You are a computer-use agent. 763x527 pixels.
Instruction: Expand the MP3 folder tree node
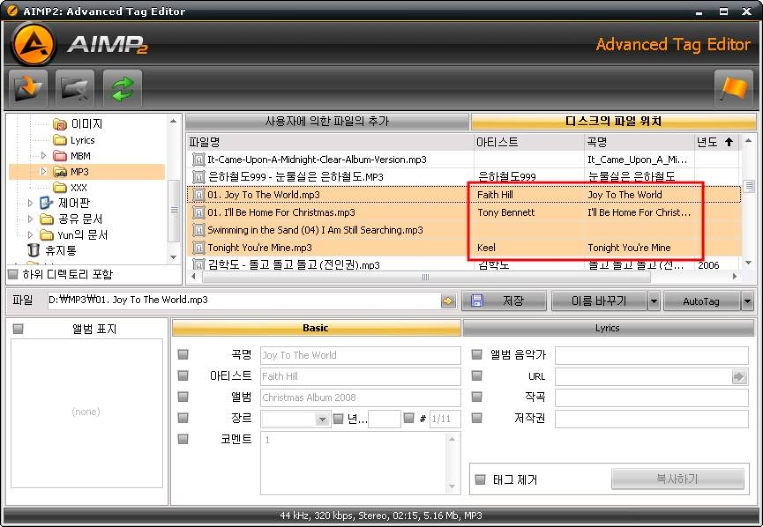[43, 171]
